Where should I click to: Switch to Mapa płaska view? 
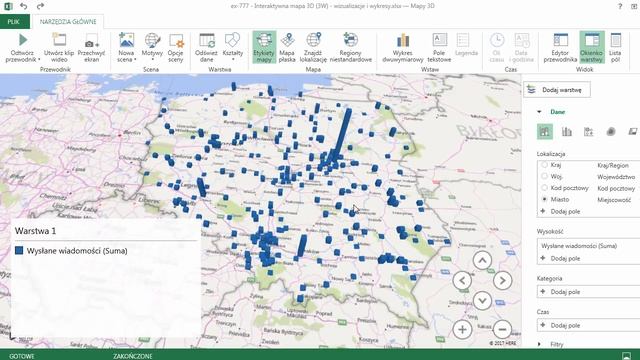[287, 47]
